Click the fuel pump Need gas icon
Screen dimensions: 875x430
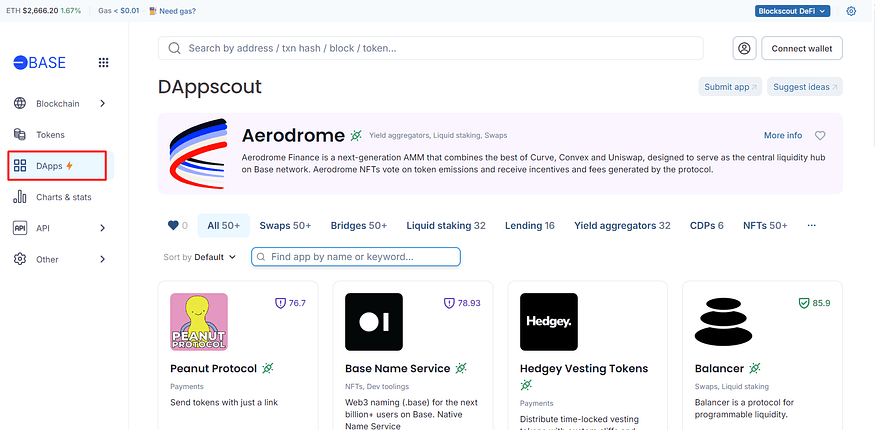pyautogui.click(x=153, y=11)
